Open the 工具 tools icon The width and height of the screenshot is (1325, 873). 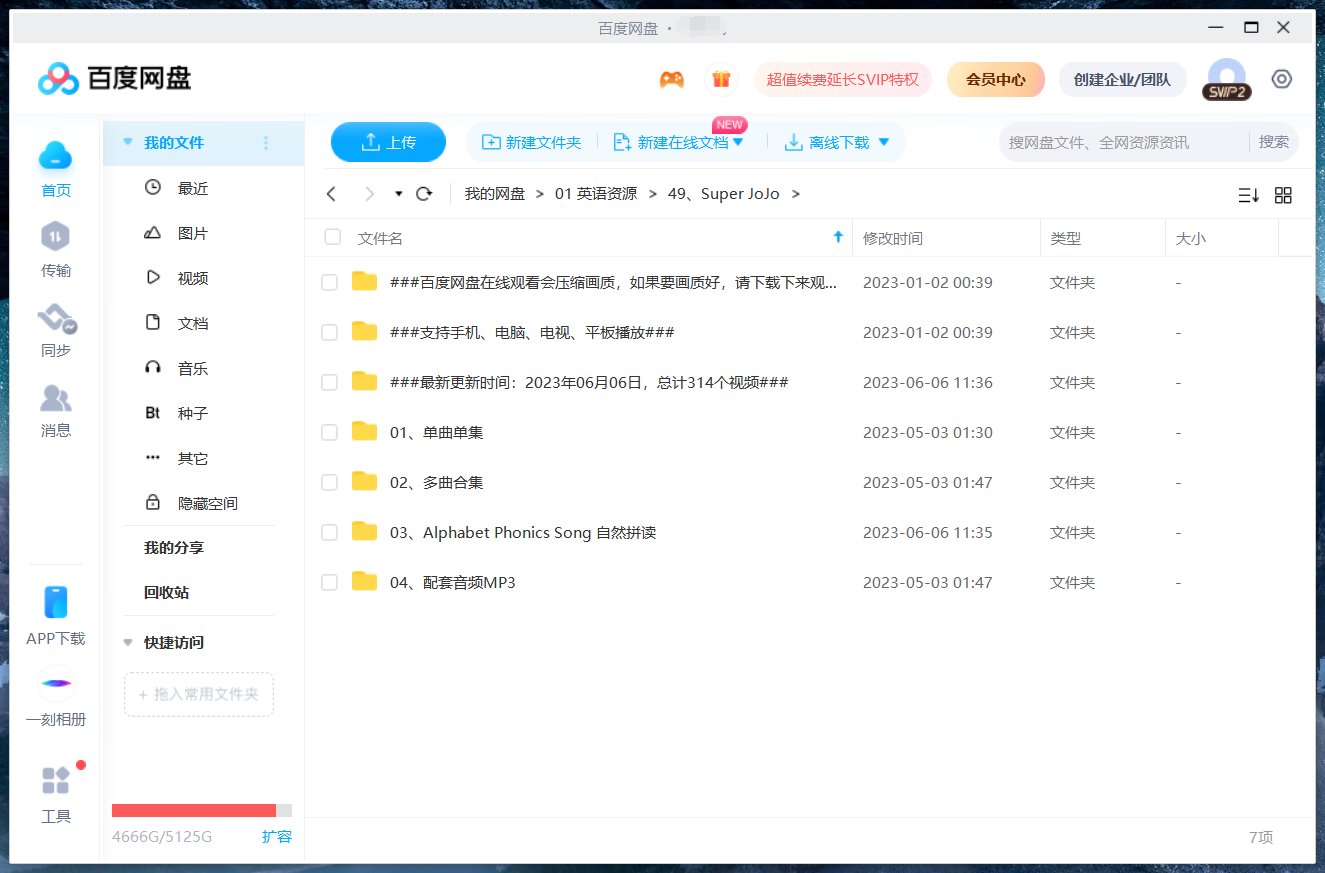[x=56, y=781]
